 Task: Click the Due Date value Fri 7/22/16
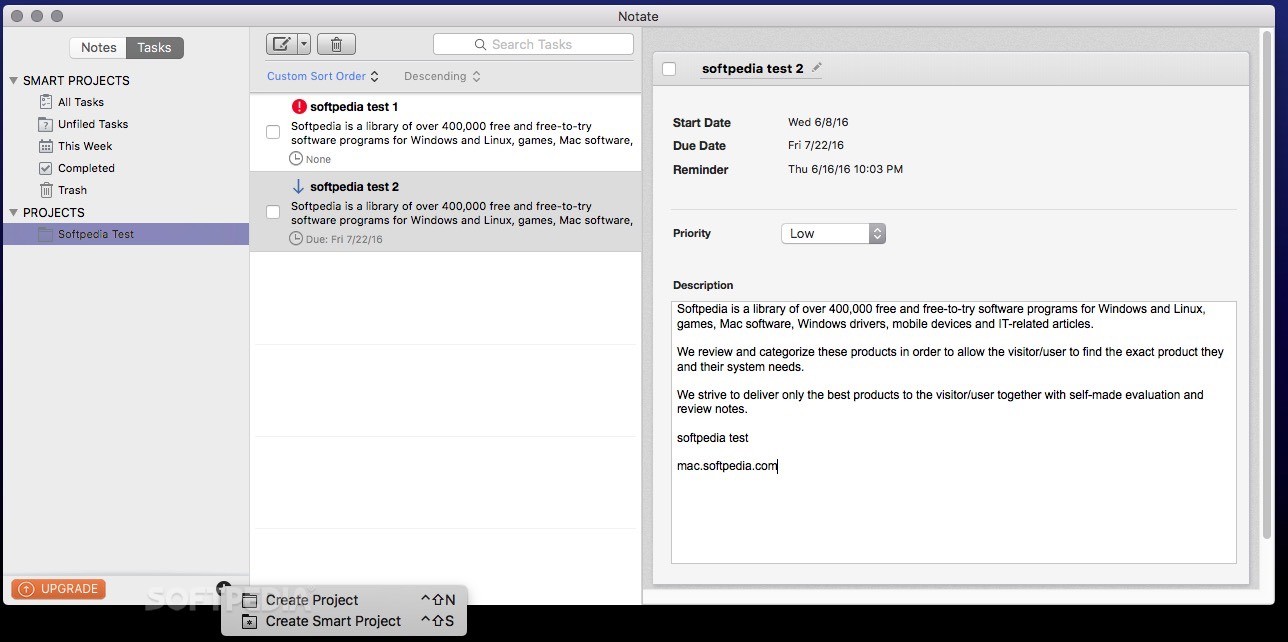(x=816, y=145)
